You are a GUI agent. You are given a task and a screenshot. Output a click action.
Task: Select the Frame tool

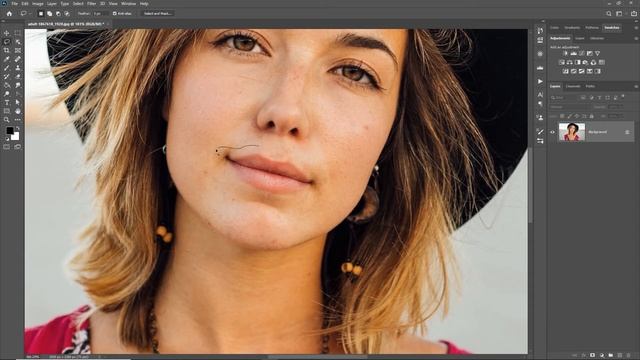tap(18, 51)
